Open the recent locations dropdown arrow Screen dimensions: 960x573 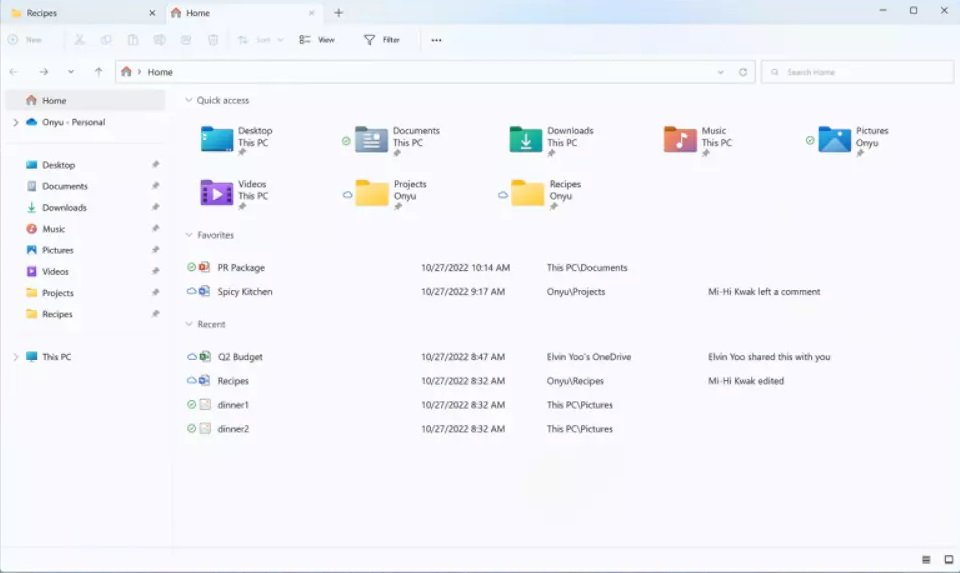71,72
